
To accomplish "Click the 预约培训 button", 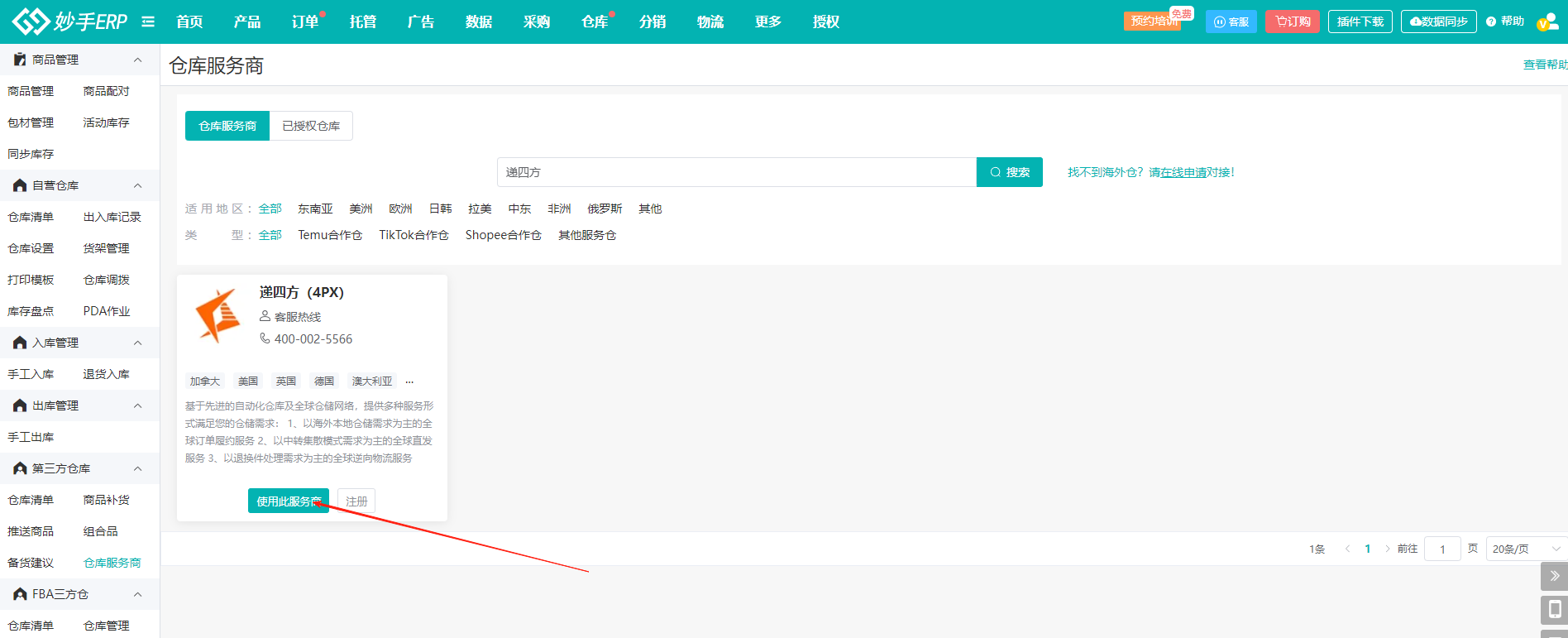I will click(x=1154, y=22).
